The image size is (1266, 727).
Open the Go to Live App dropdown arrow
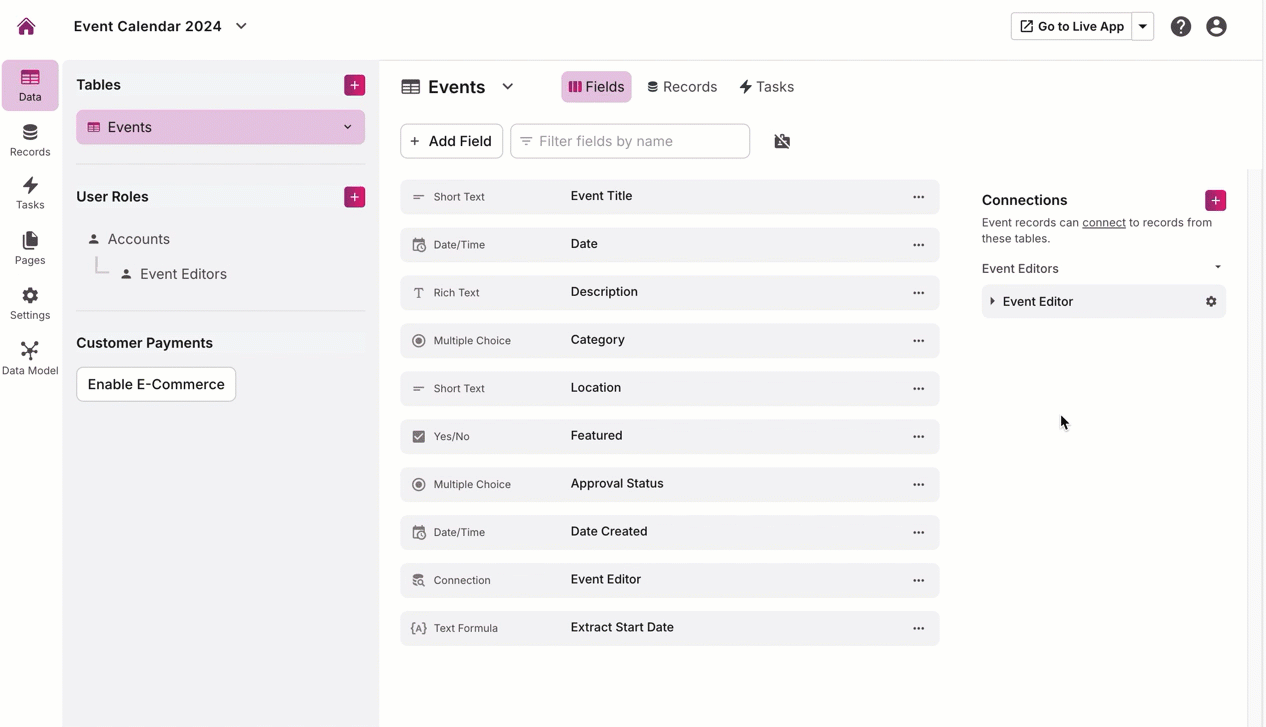pyautogui.click(x=1143, y=26)
